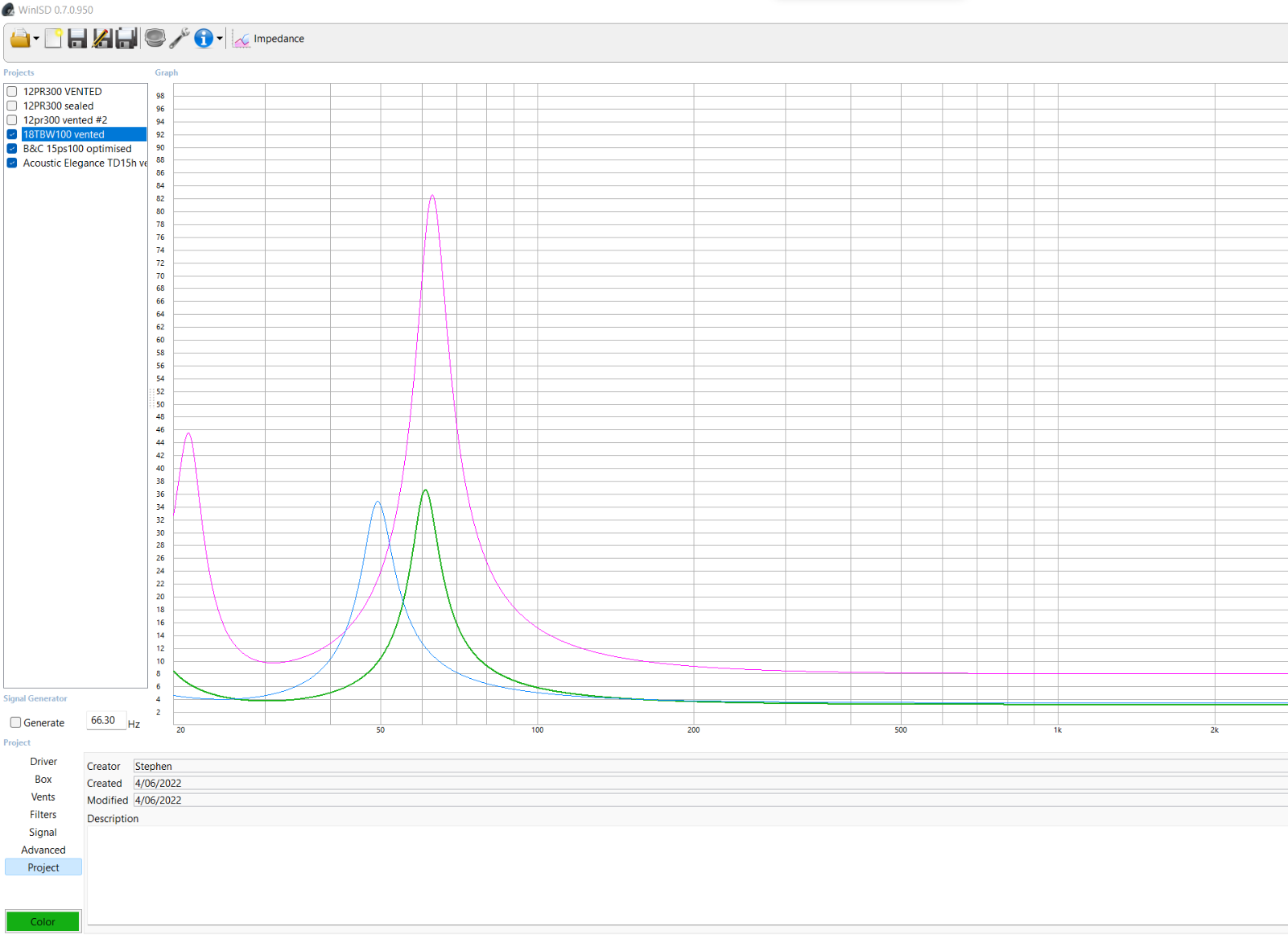
Task: Toggle the signal Generate checkbox
Action: [x=15, y=722]
